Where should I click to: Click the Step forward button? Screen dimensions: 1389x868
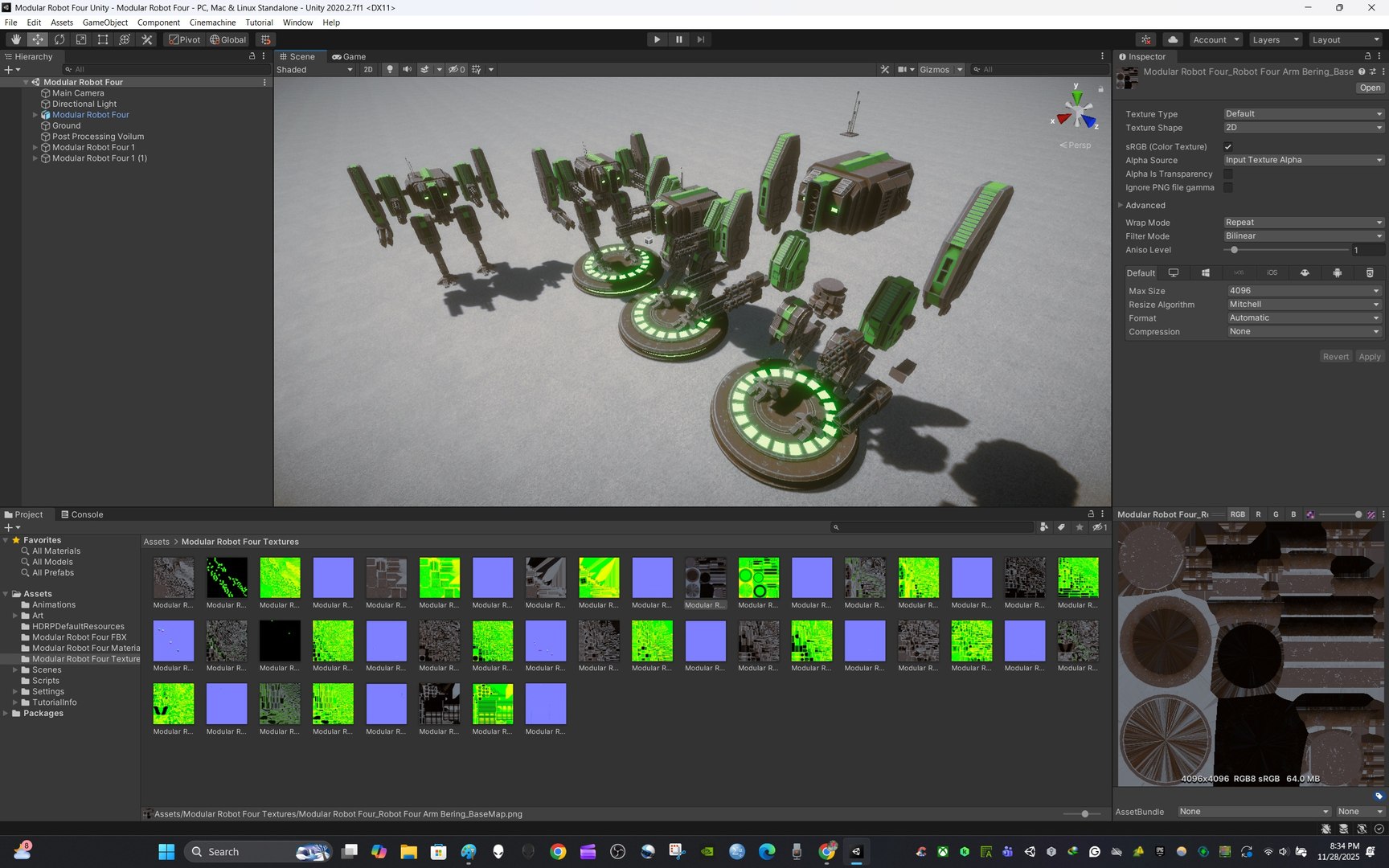click(700, 39)
